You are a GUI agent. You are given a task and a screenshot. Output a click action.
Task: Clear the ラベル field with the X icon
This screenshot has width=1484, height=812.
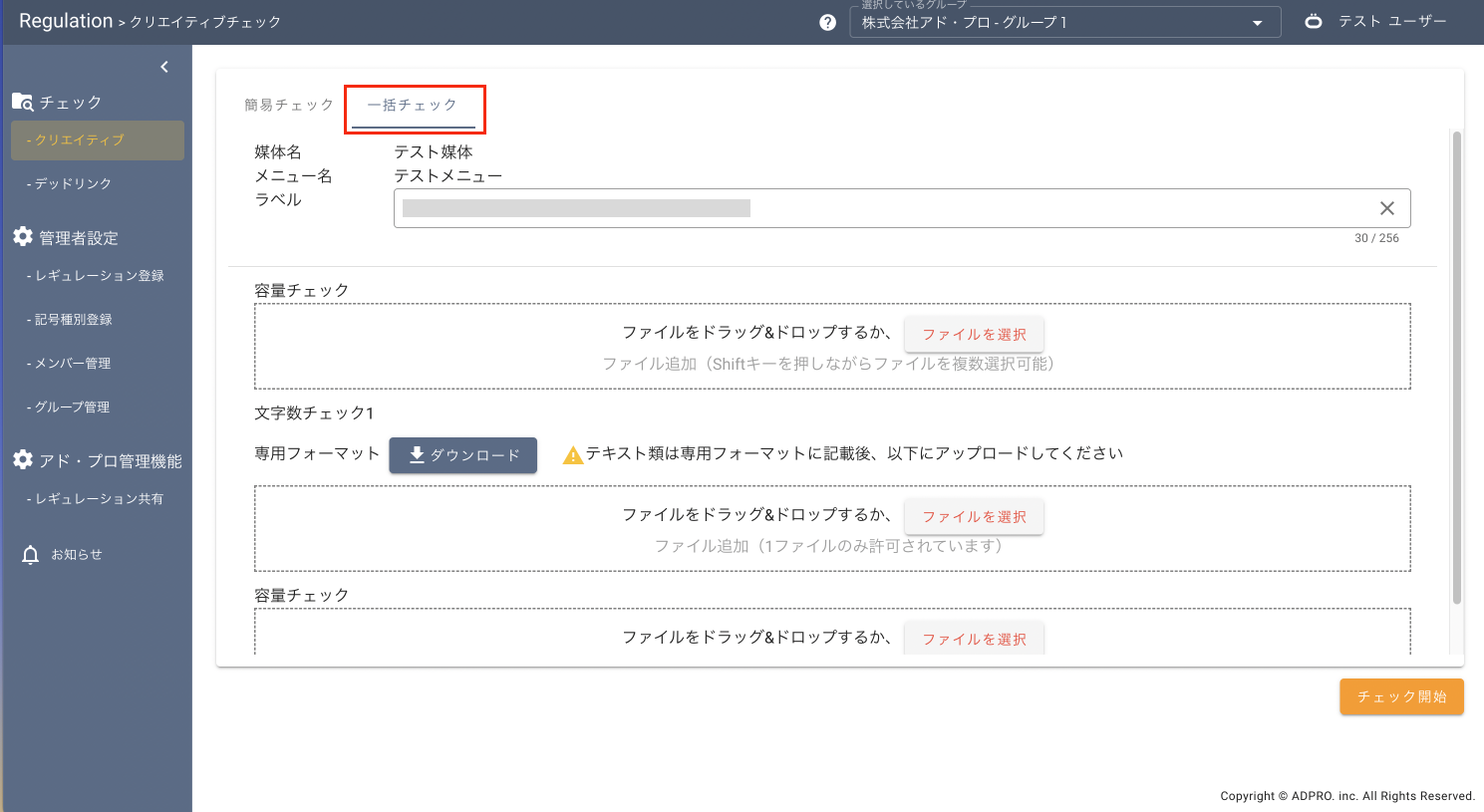tap(1386, 208)
